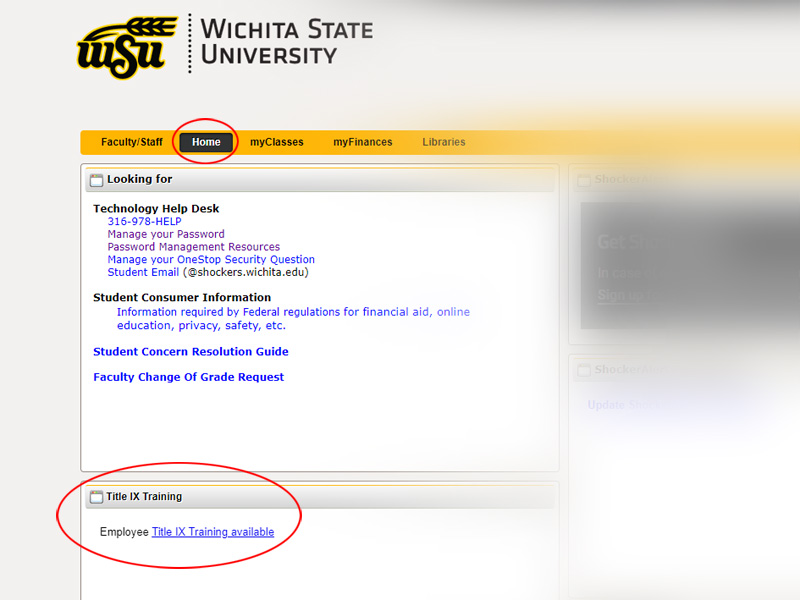Switch to the myClasses tab

click(x=277, y=142)
